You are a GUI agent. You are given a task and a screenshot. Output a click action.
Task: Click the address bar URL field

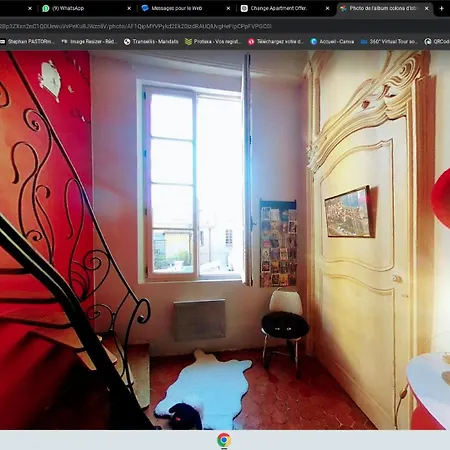[x=225, y=26]
